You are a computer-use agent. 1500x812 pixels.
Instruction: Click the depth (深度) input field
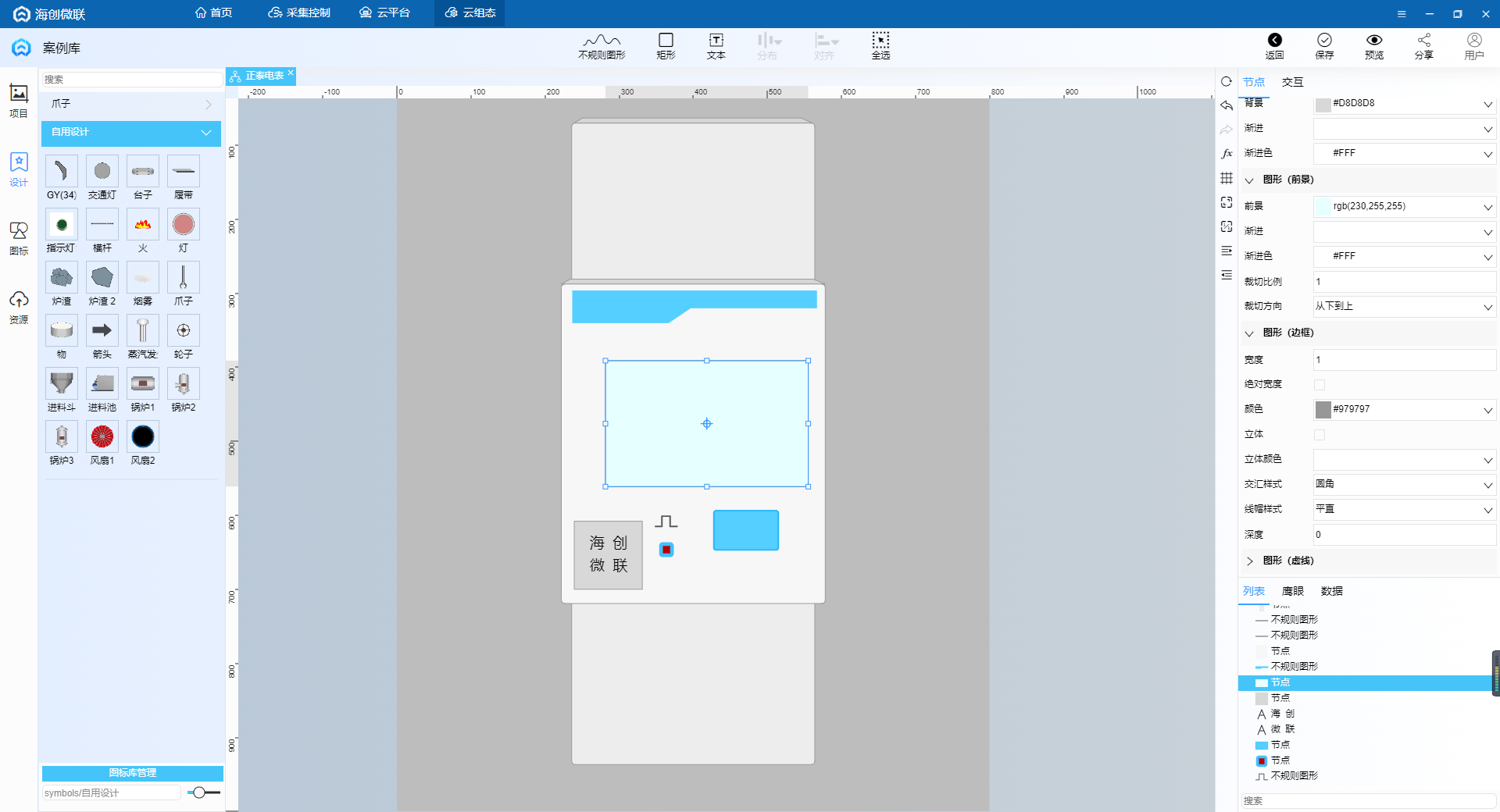[x=1405, y=535]
